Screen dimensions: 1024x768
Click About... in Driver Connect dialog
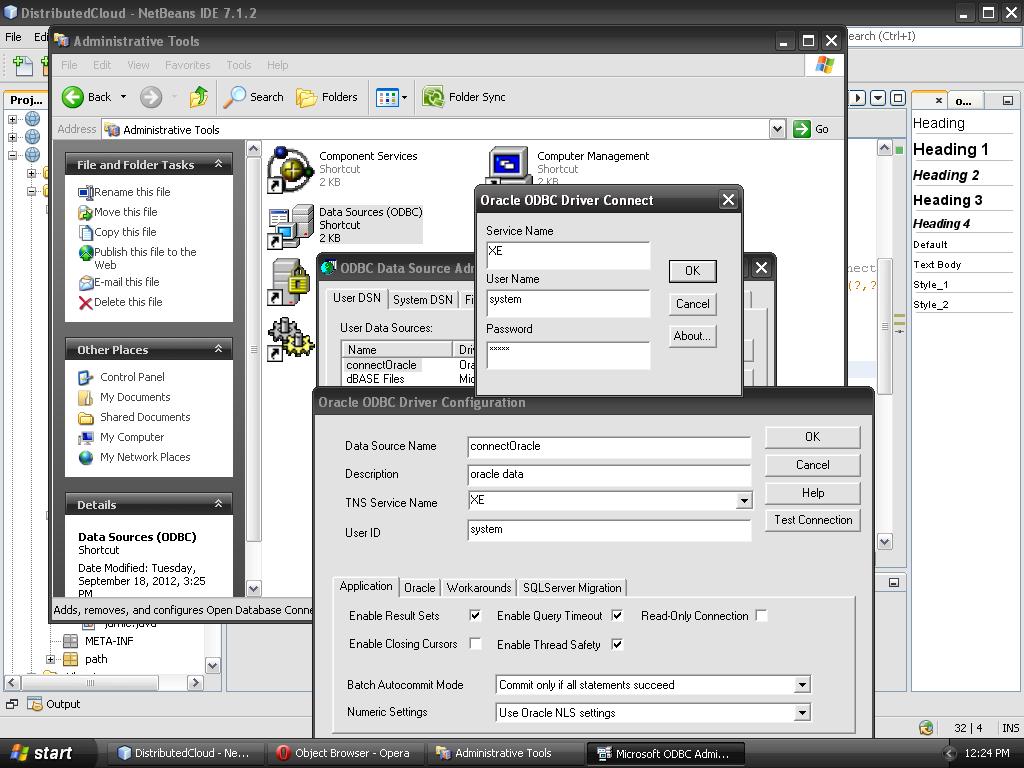click(x=692, y=336)
